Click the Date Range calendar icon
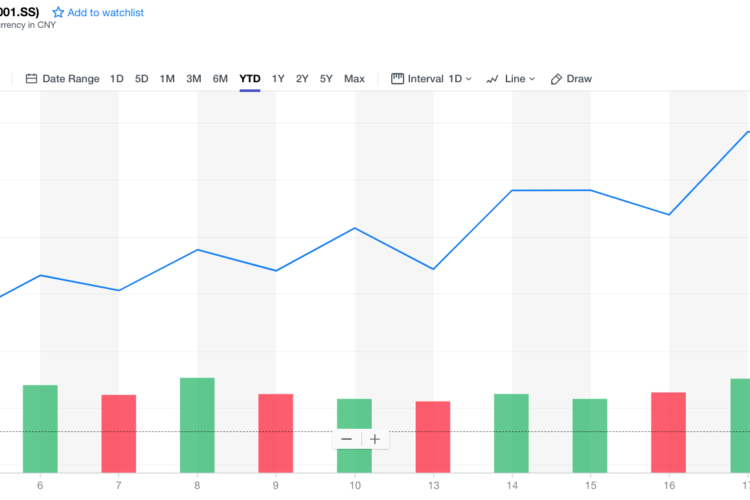This screenshot has height=500, width=750. pos(31,79)
